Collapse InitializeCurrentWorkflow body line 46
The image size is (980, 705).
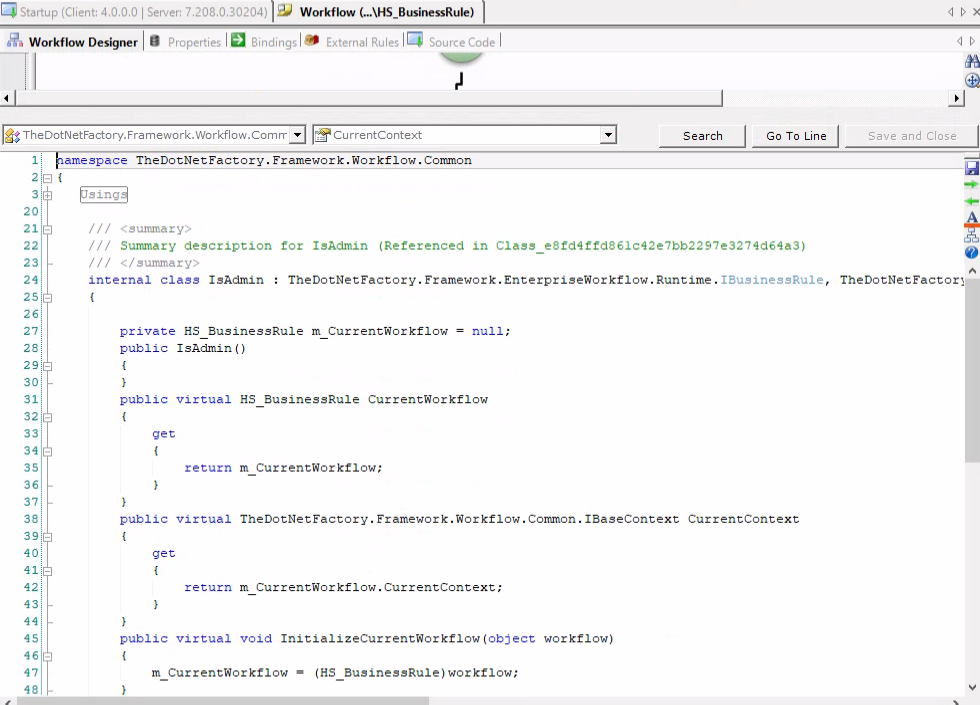(48, 656)
